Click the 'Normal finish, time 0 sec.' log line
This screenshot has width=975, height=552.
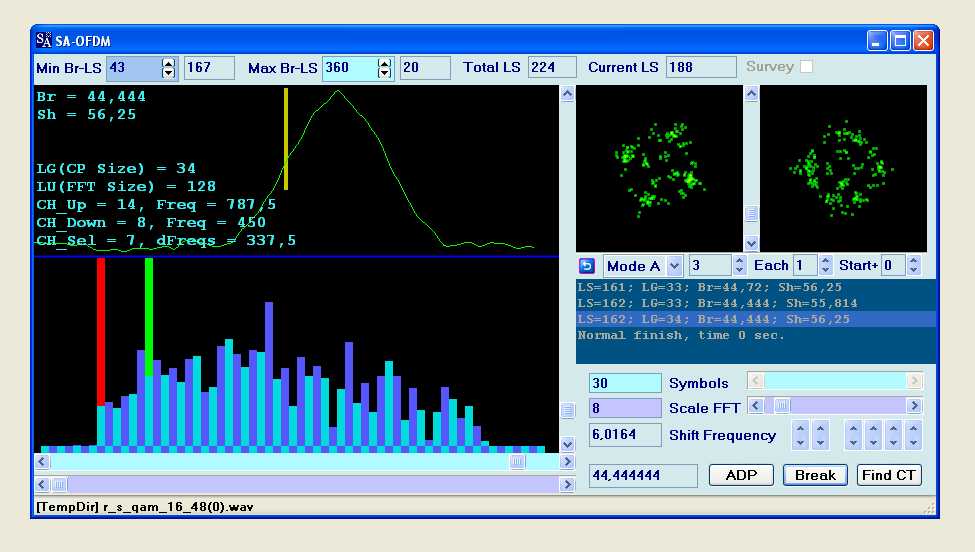pyautogui.click(x=756, y=336)
